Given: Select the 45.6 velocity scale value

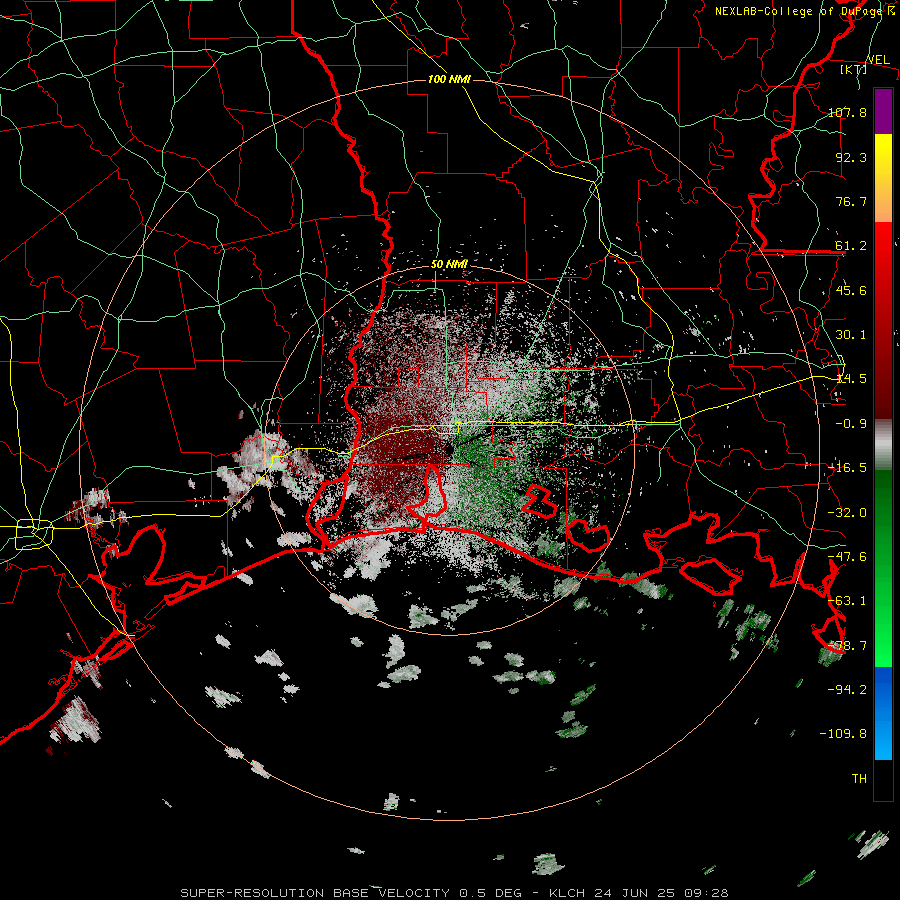Looking at the screenshot, I should click(x=851, y=290).
